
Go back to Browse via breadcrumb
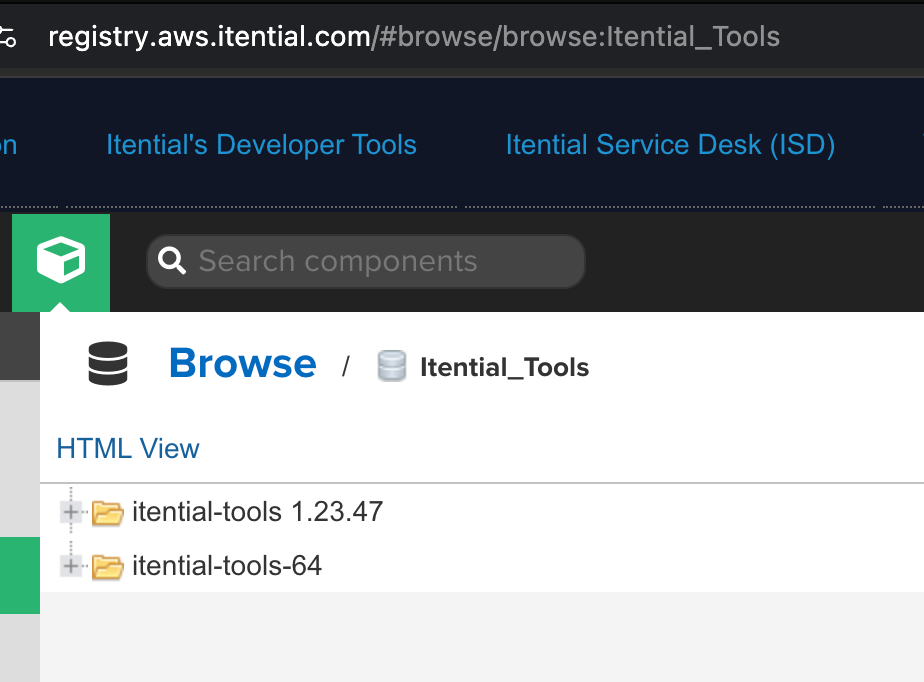coord(242,363)
